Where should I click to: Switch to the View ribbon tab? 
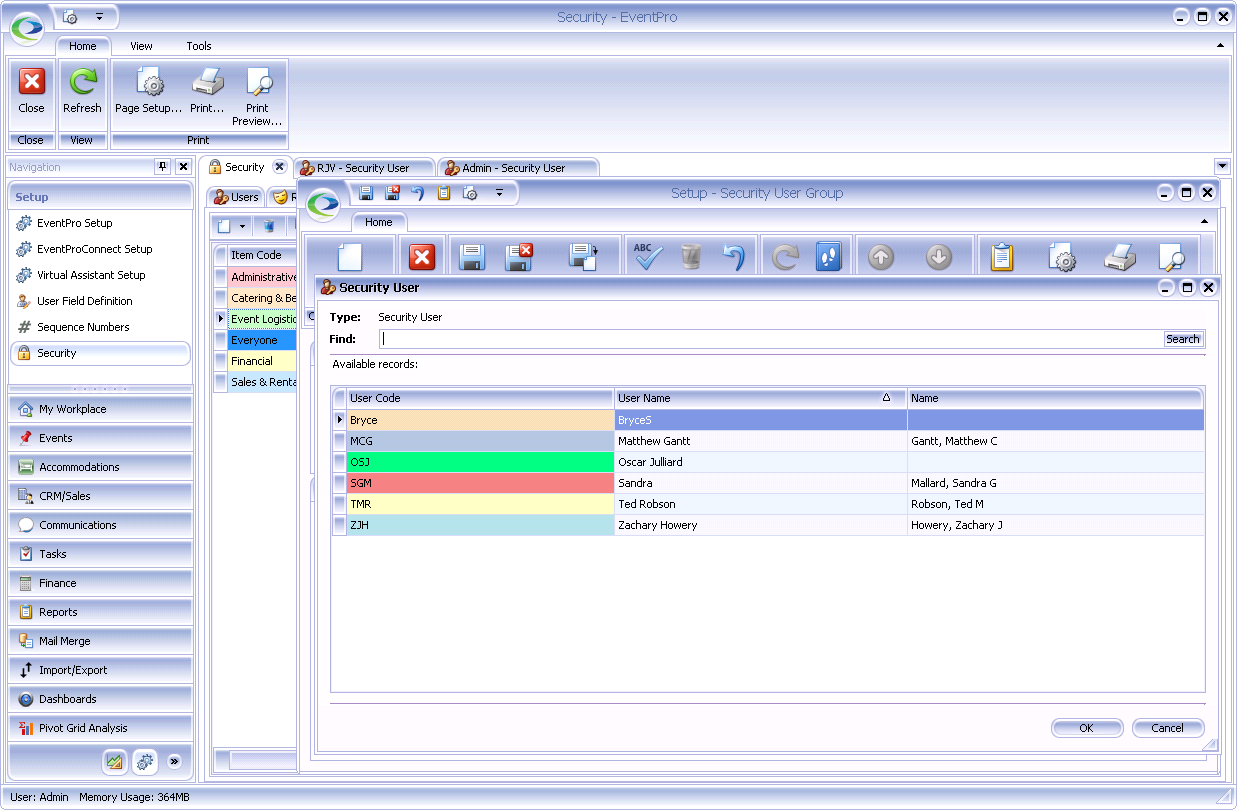click(x=141, y=46)
